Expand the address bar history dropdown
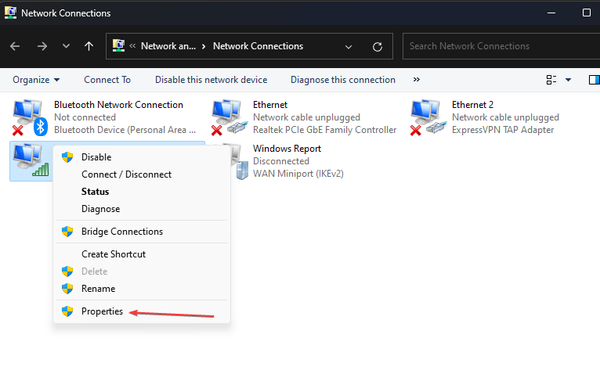Screen dimensions: 600x392 tap(348, 47)
